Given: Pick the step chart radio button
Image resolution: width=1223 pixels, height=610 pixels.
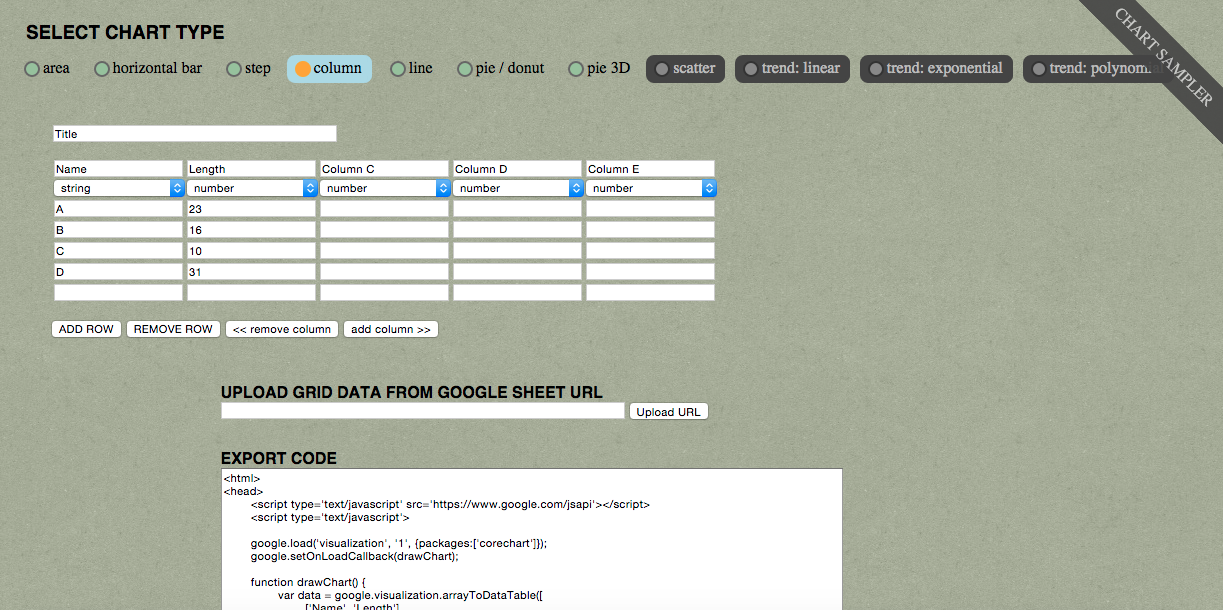Looking at the screenshot, I should (x=234, y=69).
